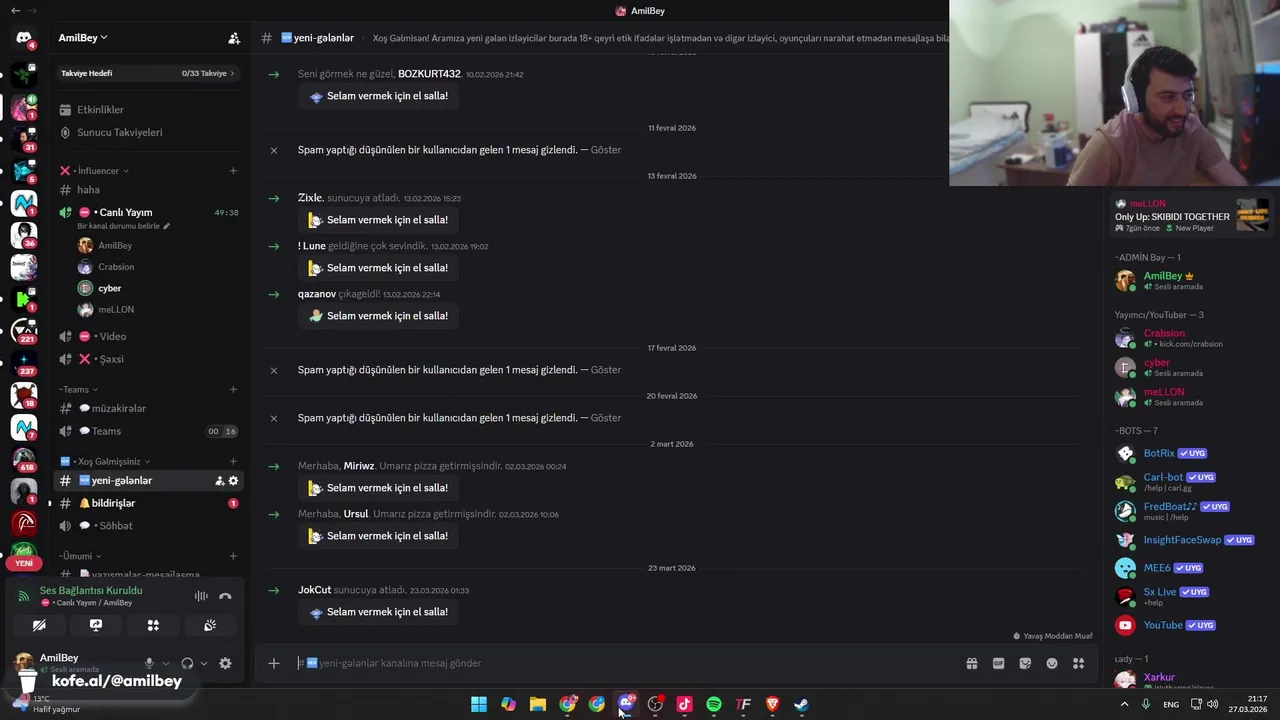Mute the microphone in user panel
The width and height of the screenshot is (1280, 720).
[x=149, y=663]
